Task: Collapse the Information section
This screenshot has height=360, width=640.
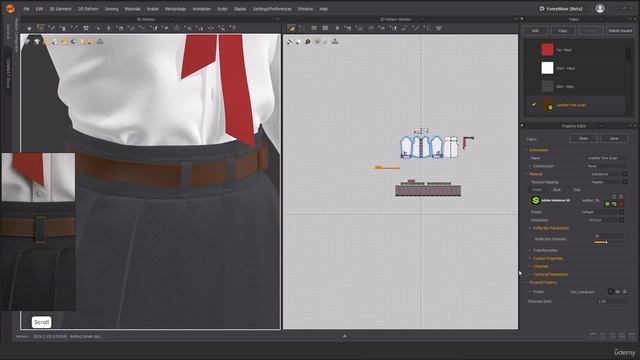Action: 526,150
